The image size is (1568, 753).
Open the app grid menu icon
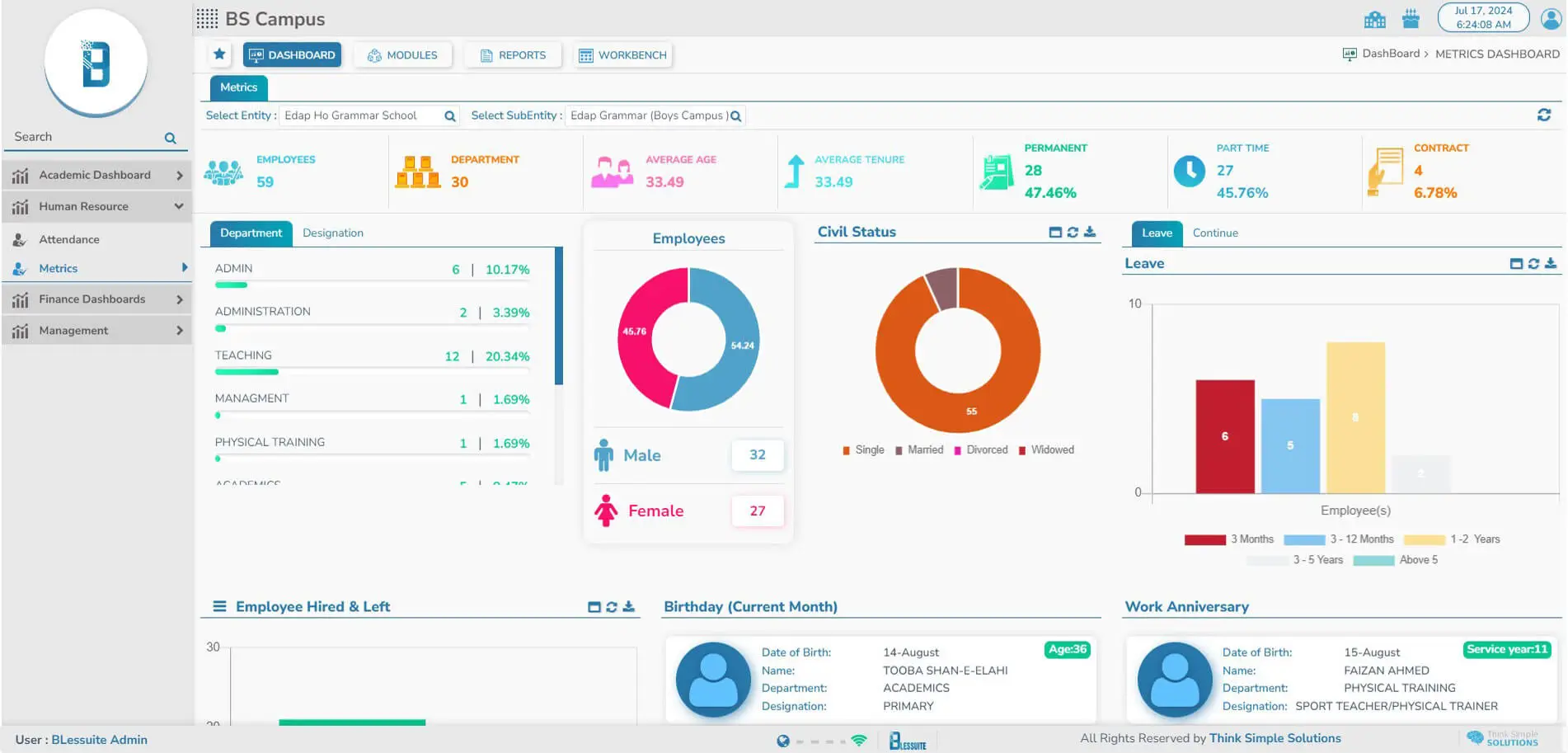[x=207, y=19]
